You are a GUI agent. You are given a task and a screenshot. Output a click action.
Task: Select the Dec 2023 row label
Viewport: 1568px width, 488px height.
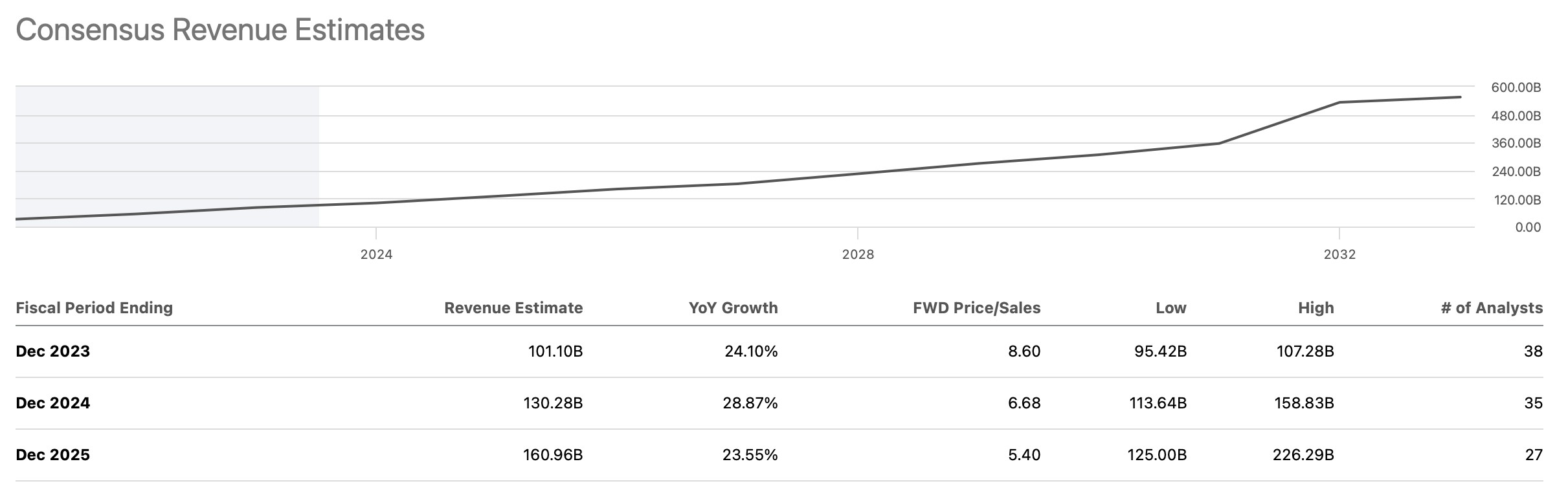pos(53,351)
